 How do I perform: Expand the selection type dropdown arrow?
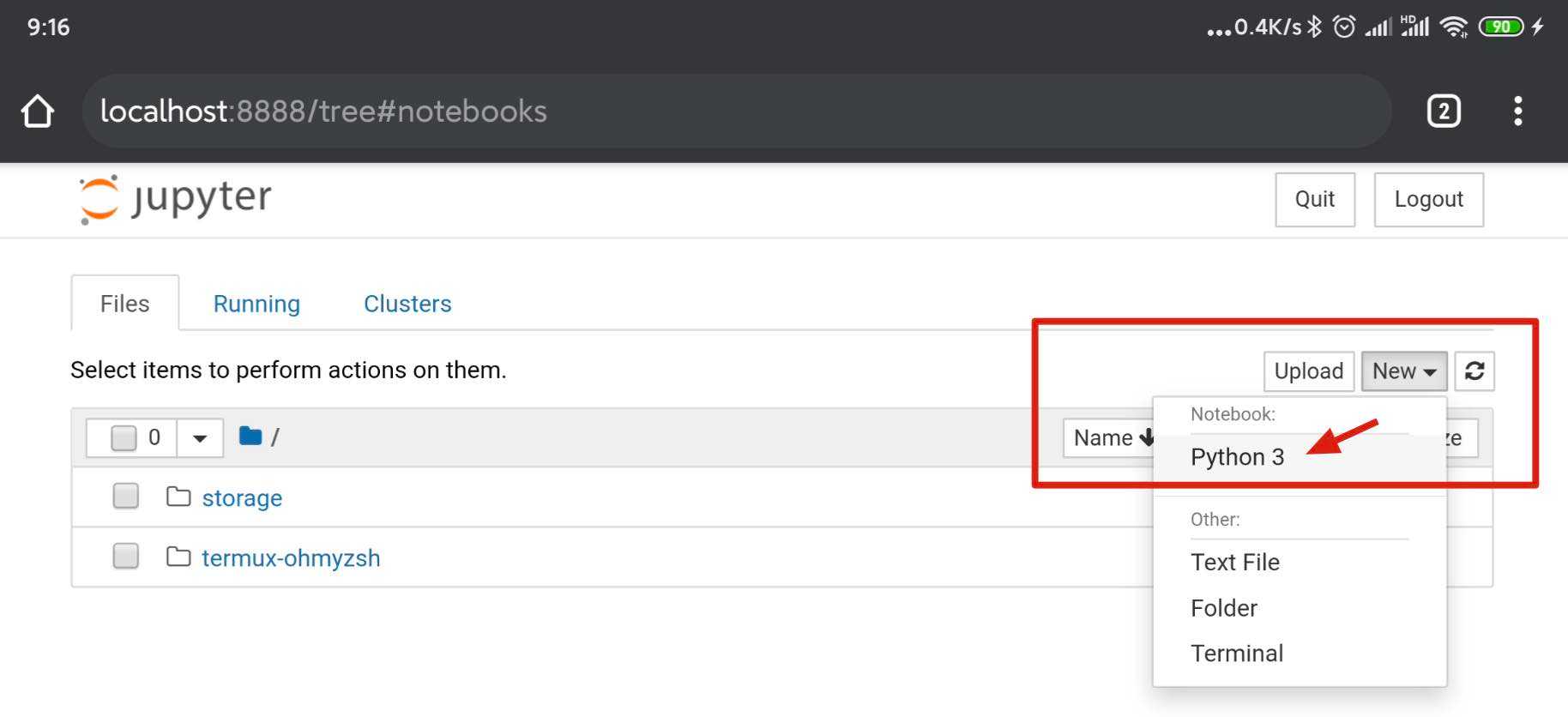[200, 438]
